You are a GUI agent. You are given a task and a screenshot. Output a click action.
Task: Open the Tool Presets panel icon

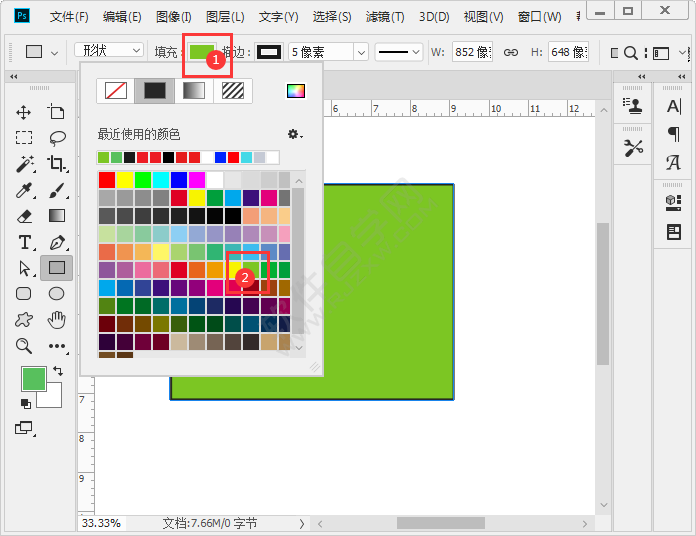pos(633,148)
